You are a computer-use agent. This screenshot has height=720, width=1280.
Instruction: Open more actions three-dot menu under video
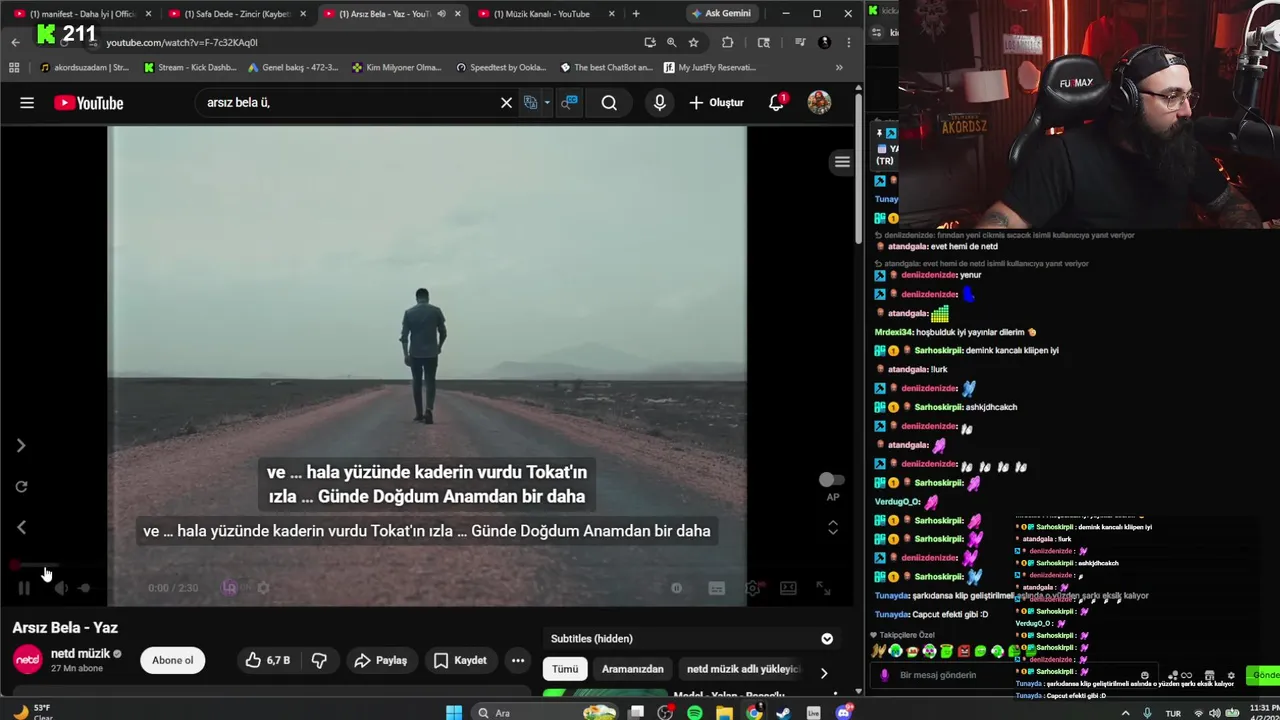pos(517,660)
